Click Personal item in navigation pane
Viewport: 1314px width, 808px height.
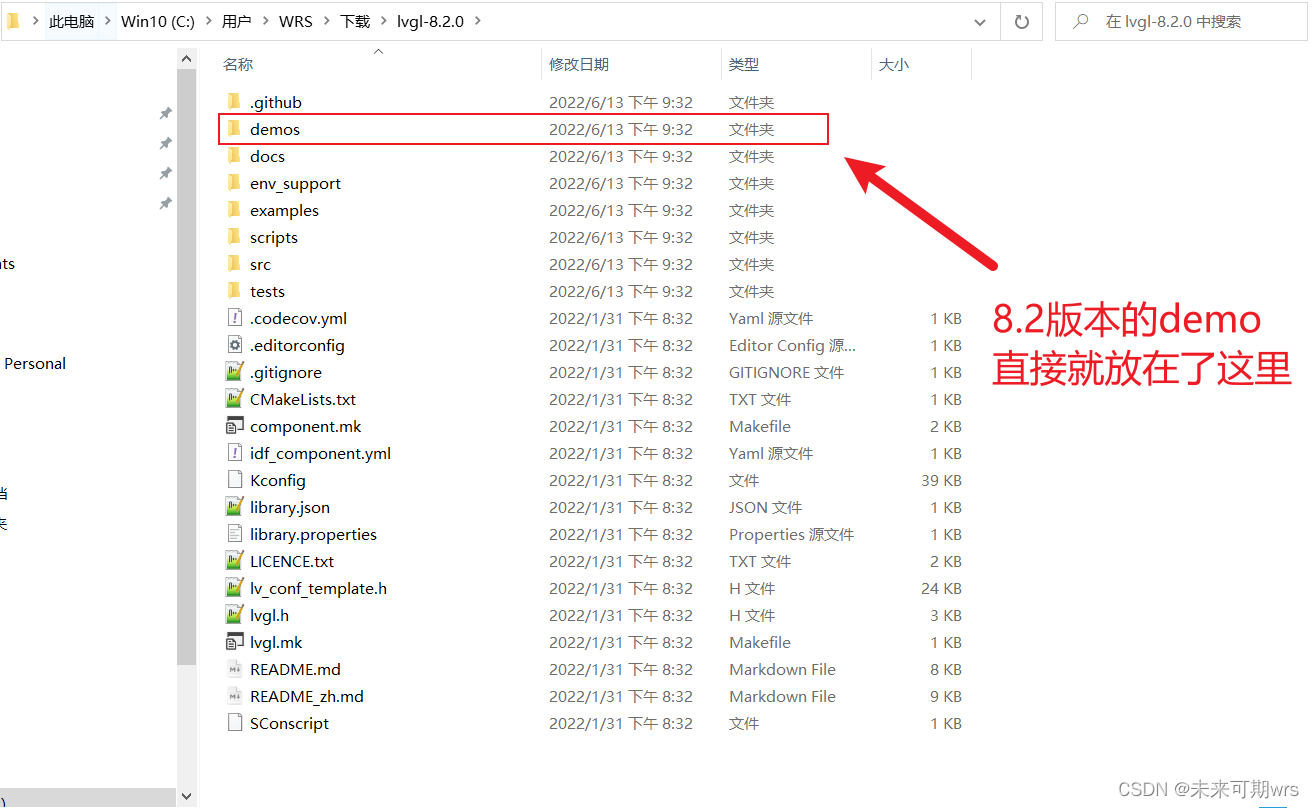35,364
